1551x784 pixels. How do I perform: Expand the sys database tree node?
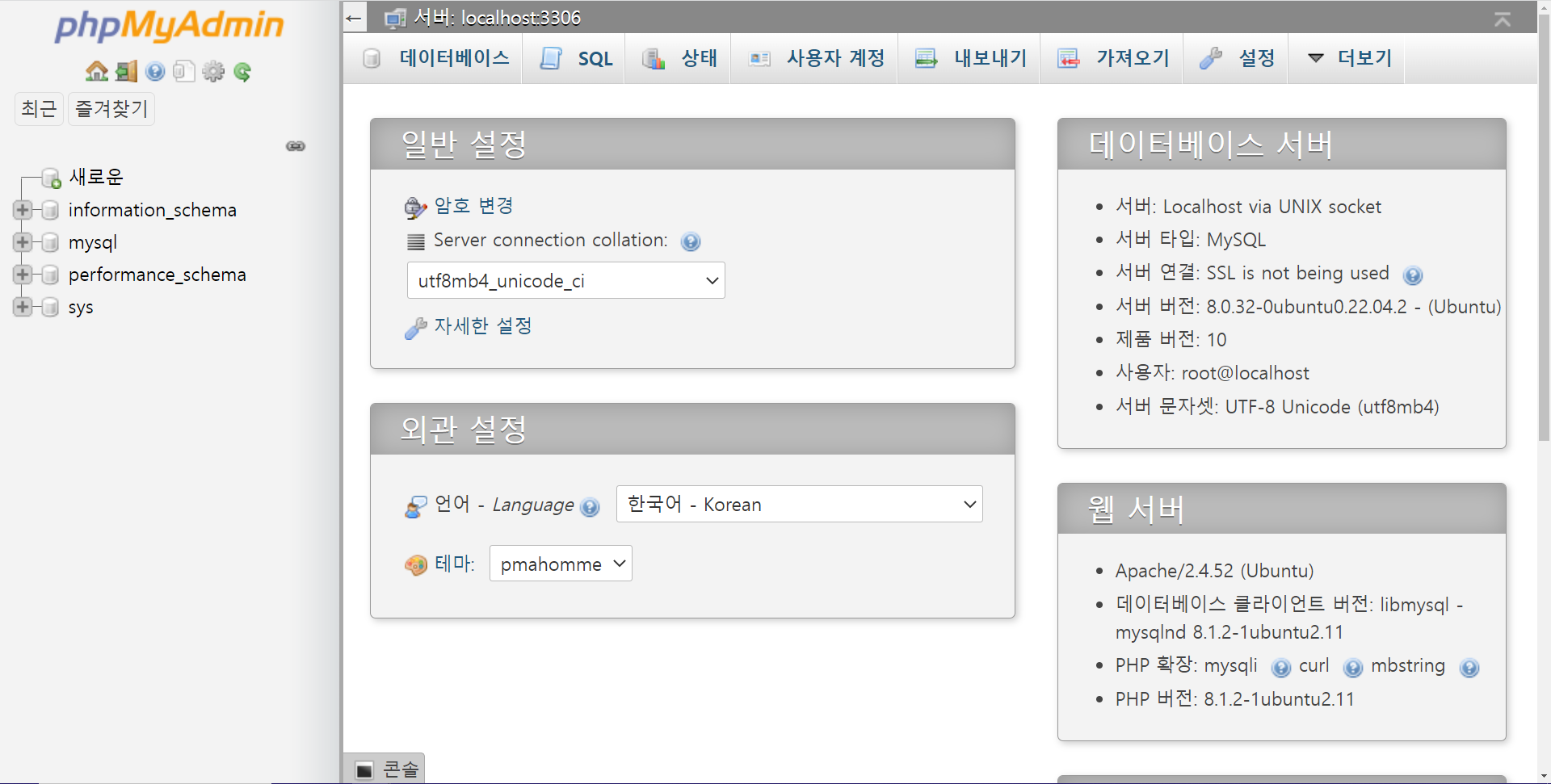coord(23,307)
